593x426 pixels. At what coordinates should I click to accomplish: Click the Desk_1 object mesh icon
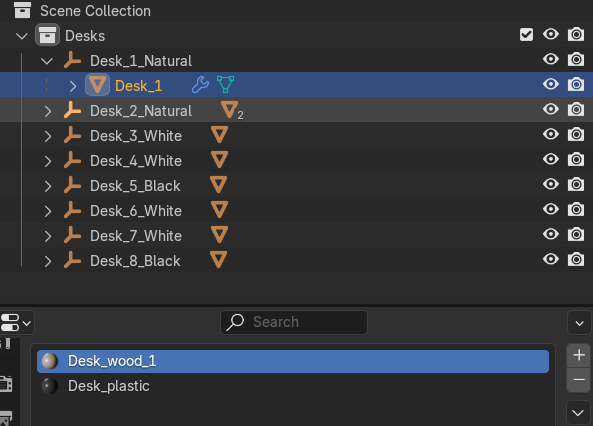pyautogui.click(x=98, y=85)
